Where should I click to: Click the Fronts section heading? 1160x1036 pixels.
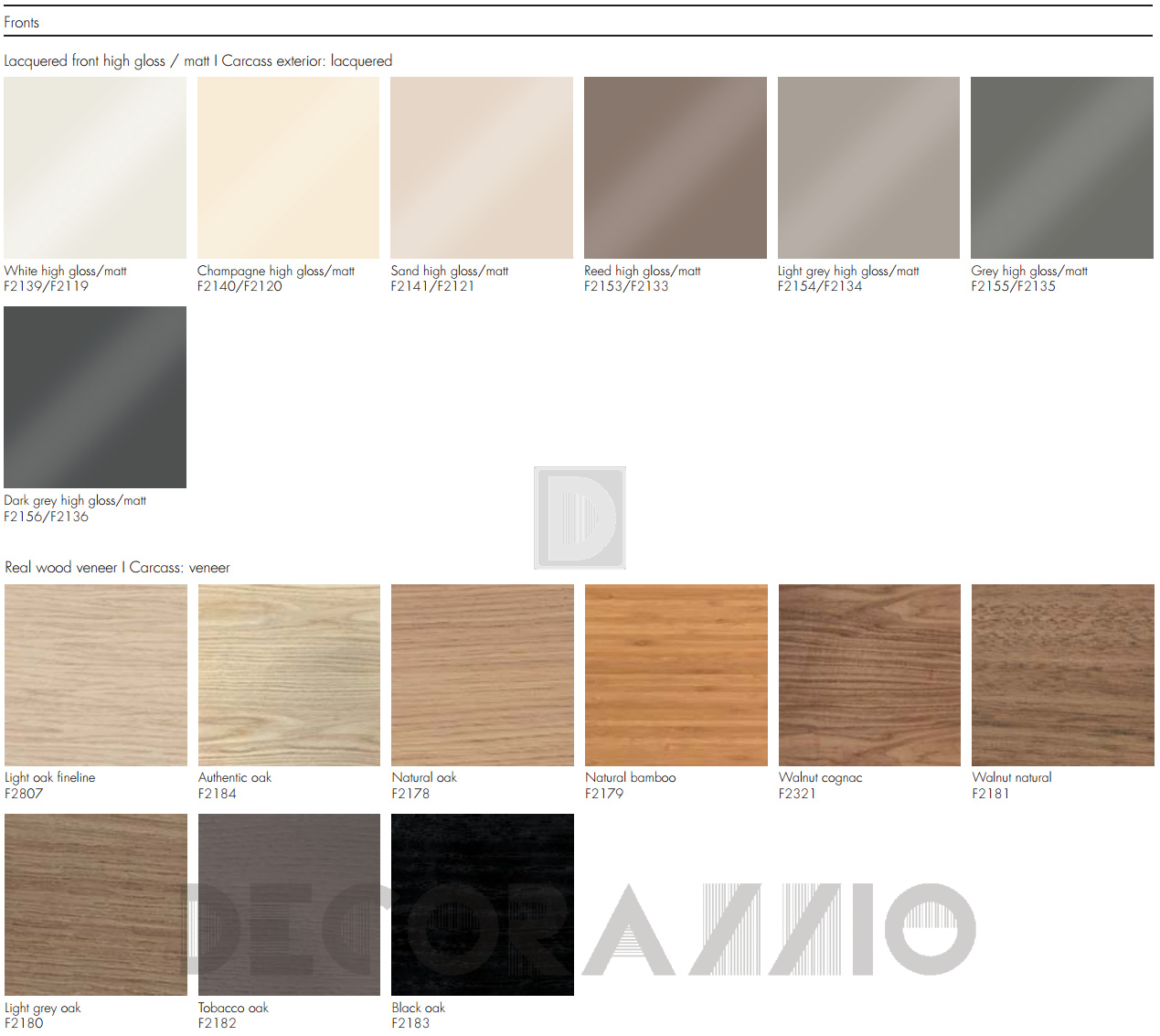(x=22, y=22)
